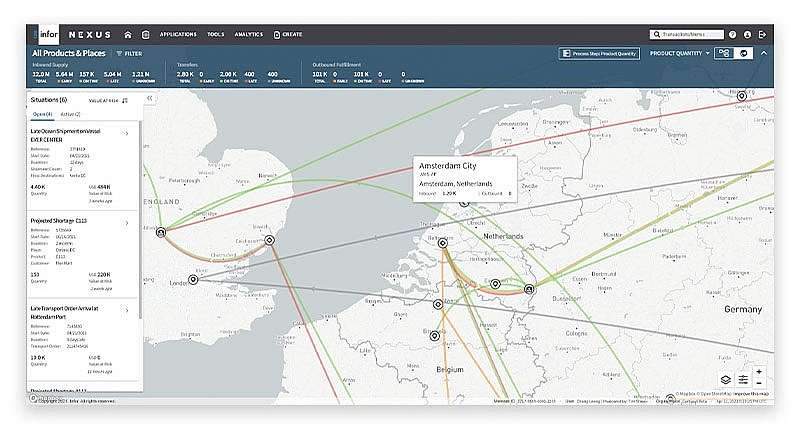Open the user profile icon
Viewport: 800px width, 436px height.
coord(747,35)
